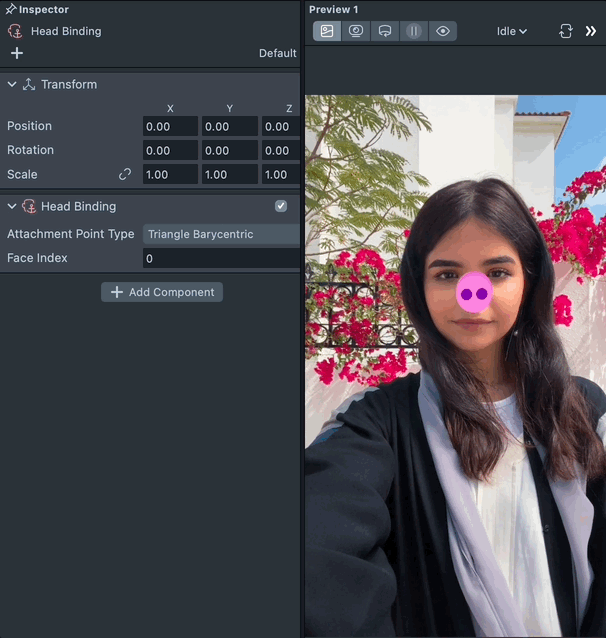
Task: Click the Face Index input field
Action: click(221, 258)
